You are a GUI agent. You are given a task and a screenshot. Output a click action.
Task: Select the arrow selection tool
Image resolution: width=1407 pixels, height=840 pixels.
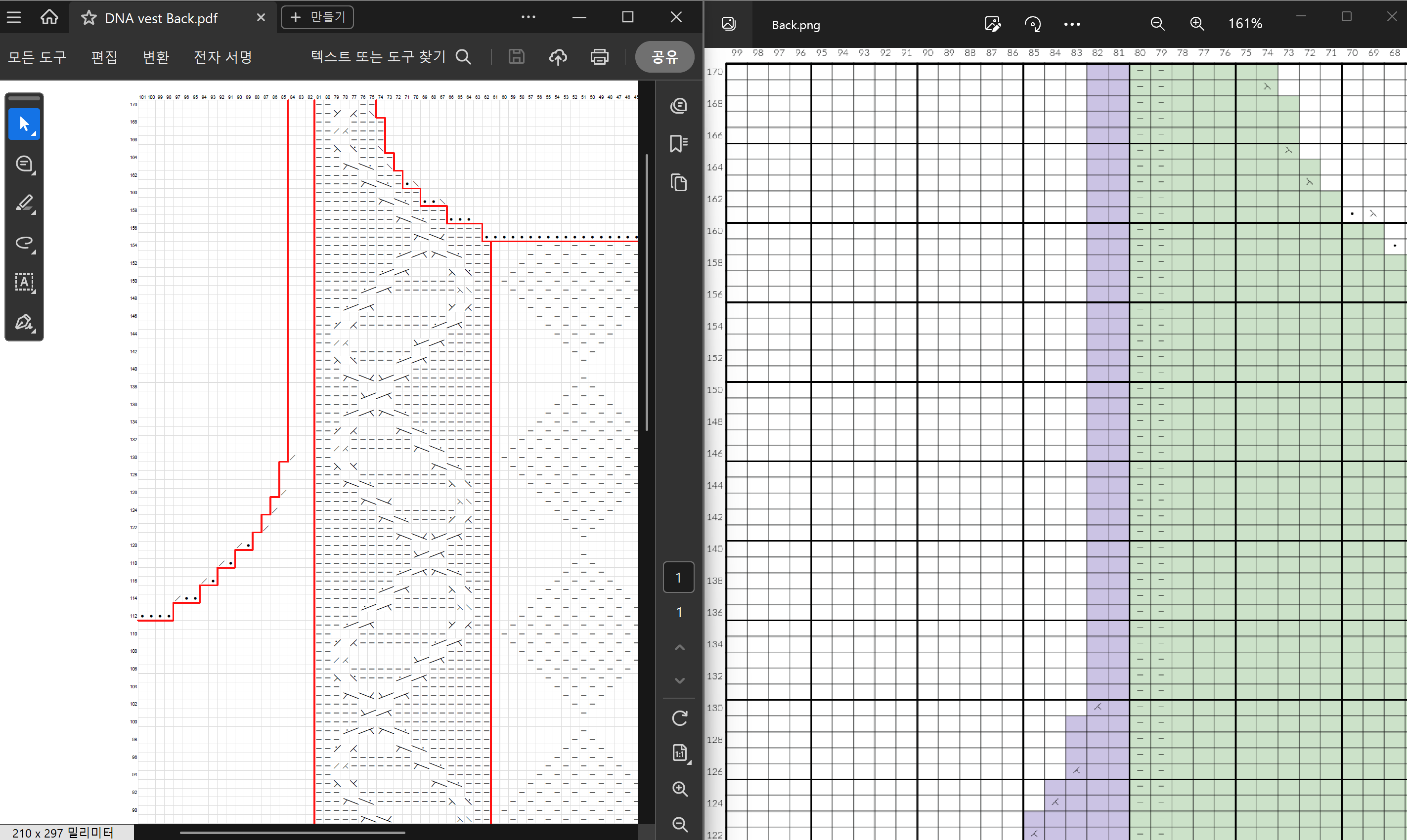pos(24,124)
